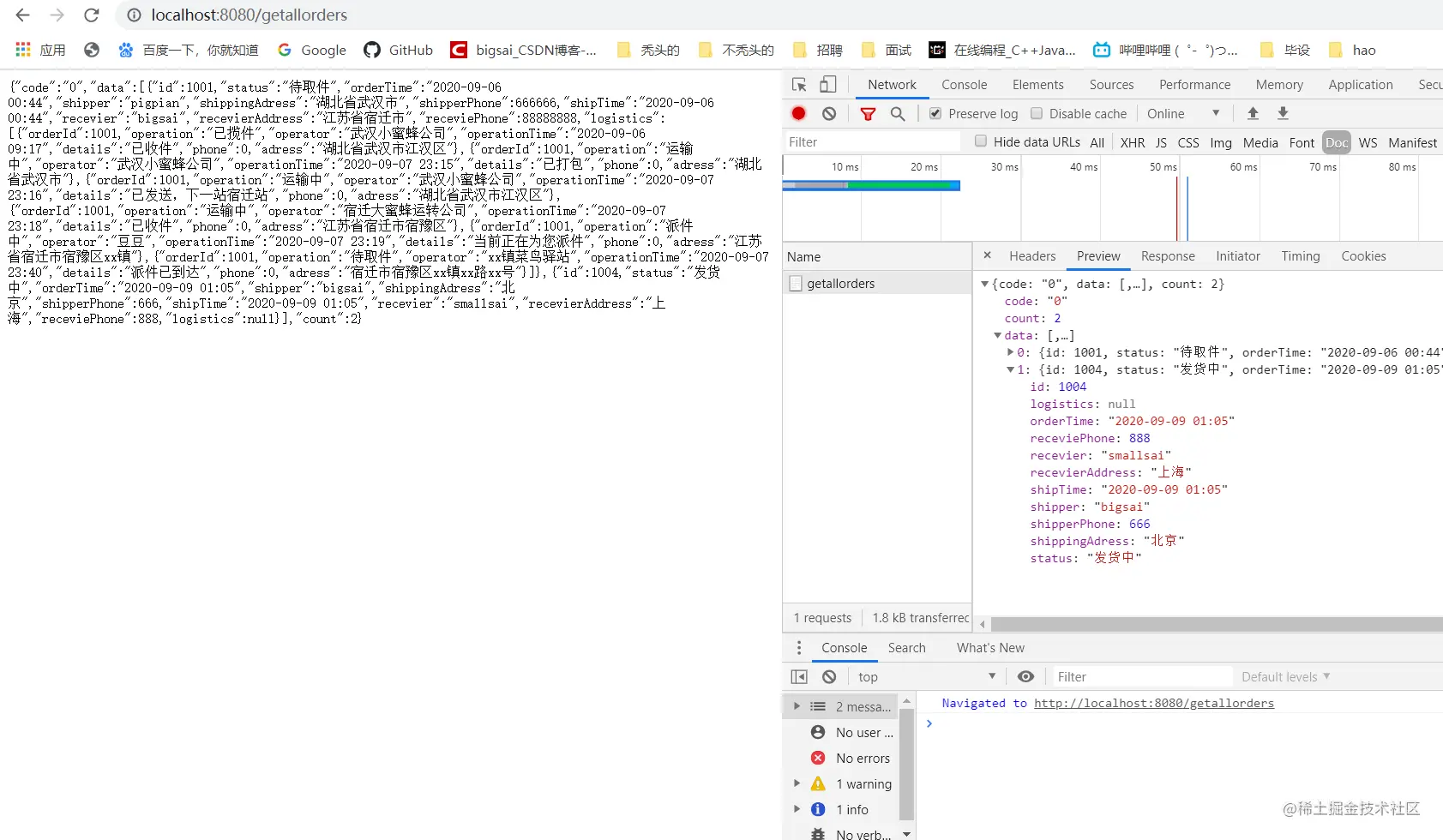Enable Disable cache checkbox
The width and height of the screenshot is (1443, 840).
pyautogui.click(x=1037, y=113)
